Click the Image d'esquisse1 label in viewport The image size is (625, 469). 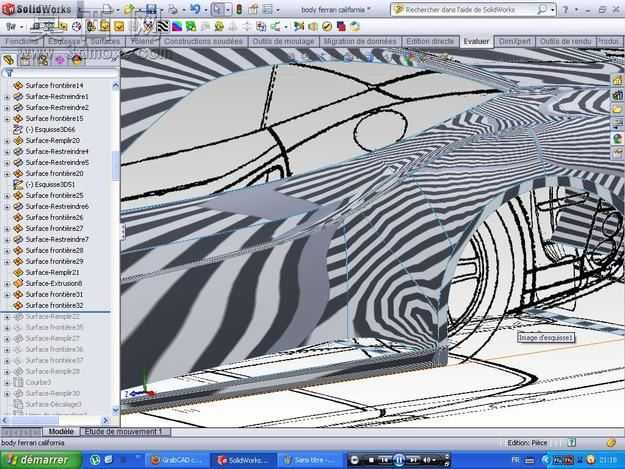click(x=546, y=338)
